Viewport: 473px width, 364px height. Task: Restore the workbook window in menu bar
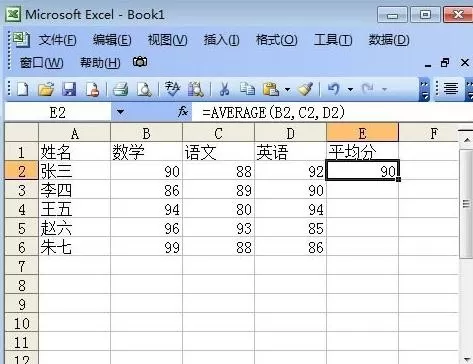click(445, 62)
